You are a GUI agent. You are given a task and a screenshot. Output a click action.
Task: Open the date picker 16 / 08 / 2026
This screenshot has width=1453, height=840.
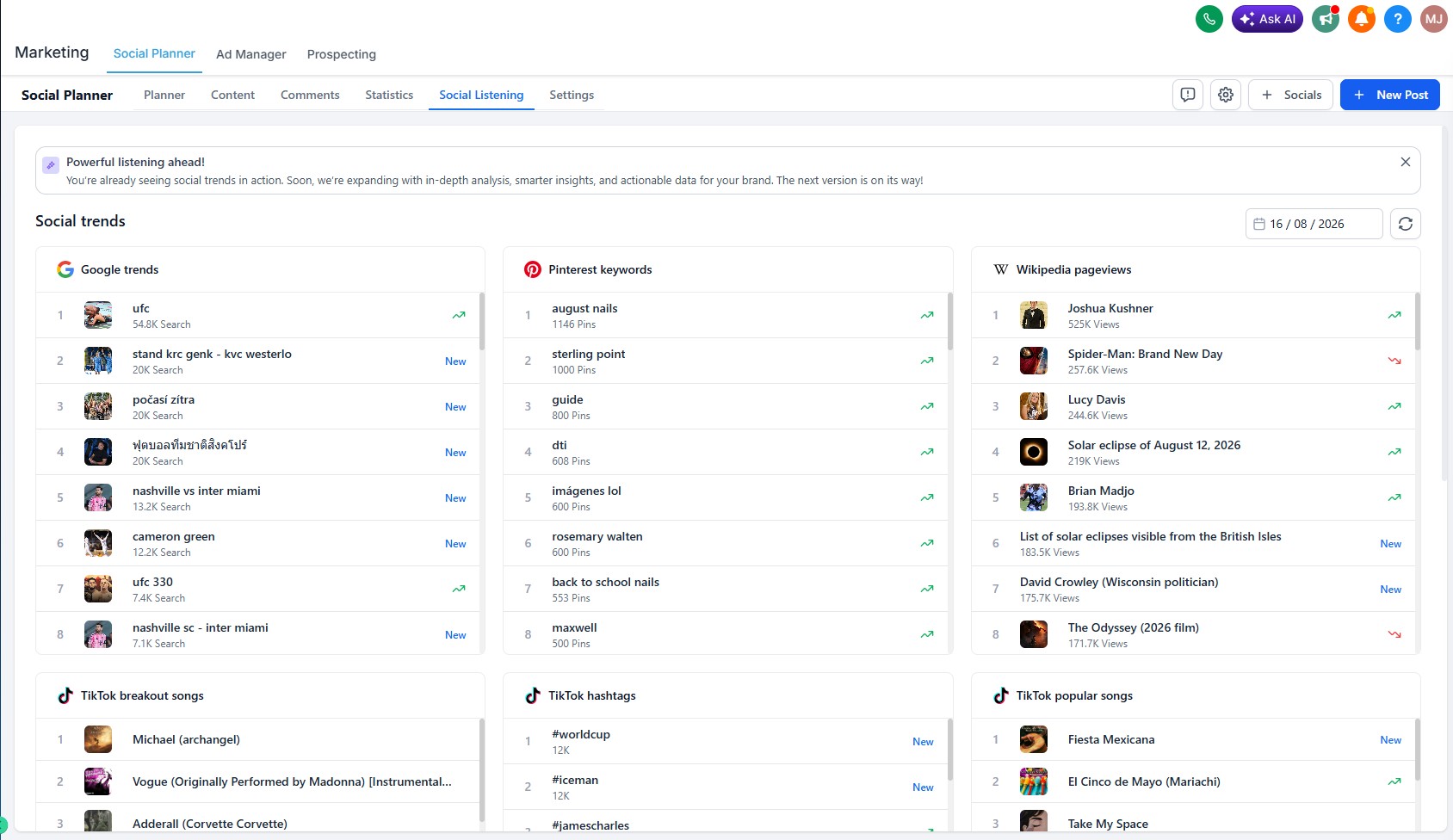coord(1314,224)
